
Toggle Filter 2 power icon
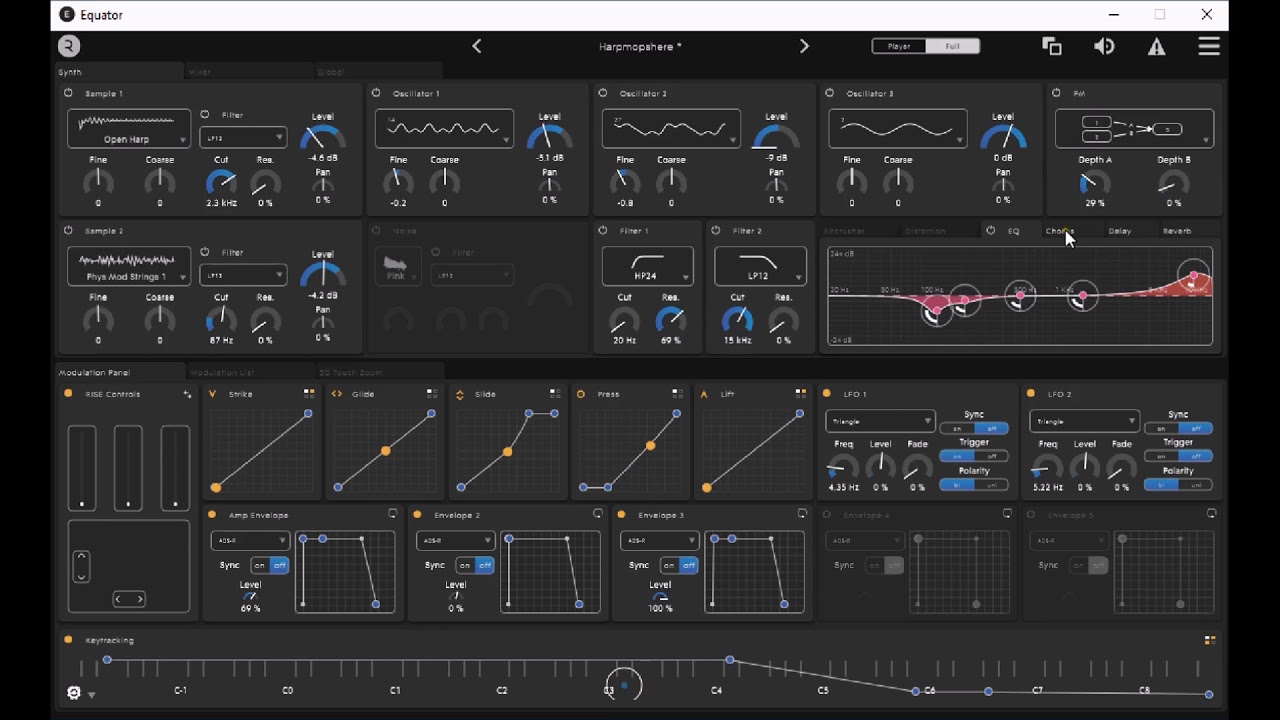(716, 230)
